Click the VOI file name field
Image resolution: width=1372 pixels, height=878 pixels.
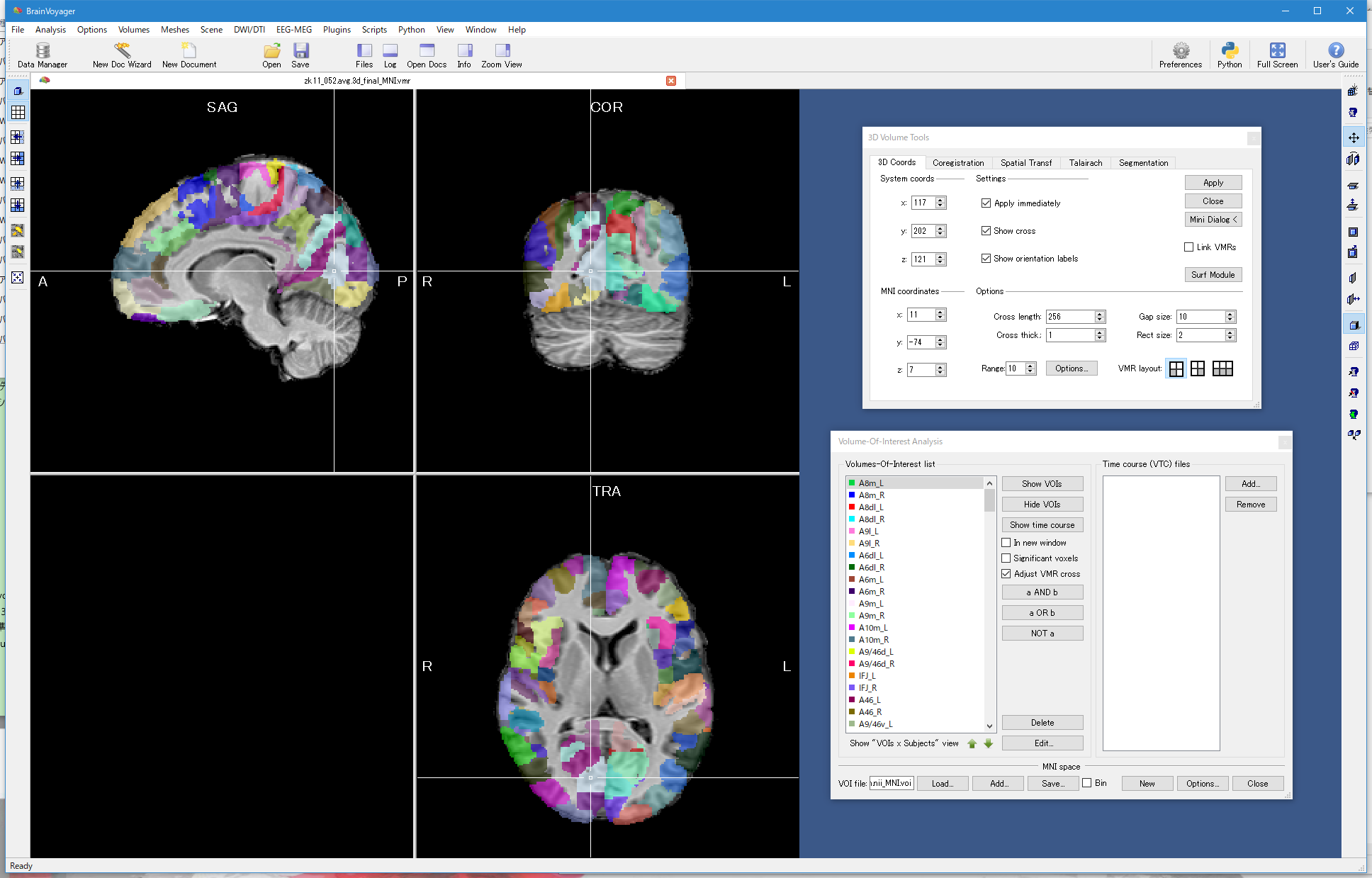[x=892, y=783]
